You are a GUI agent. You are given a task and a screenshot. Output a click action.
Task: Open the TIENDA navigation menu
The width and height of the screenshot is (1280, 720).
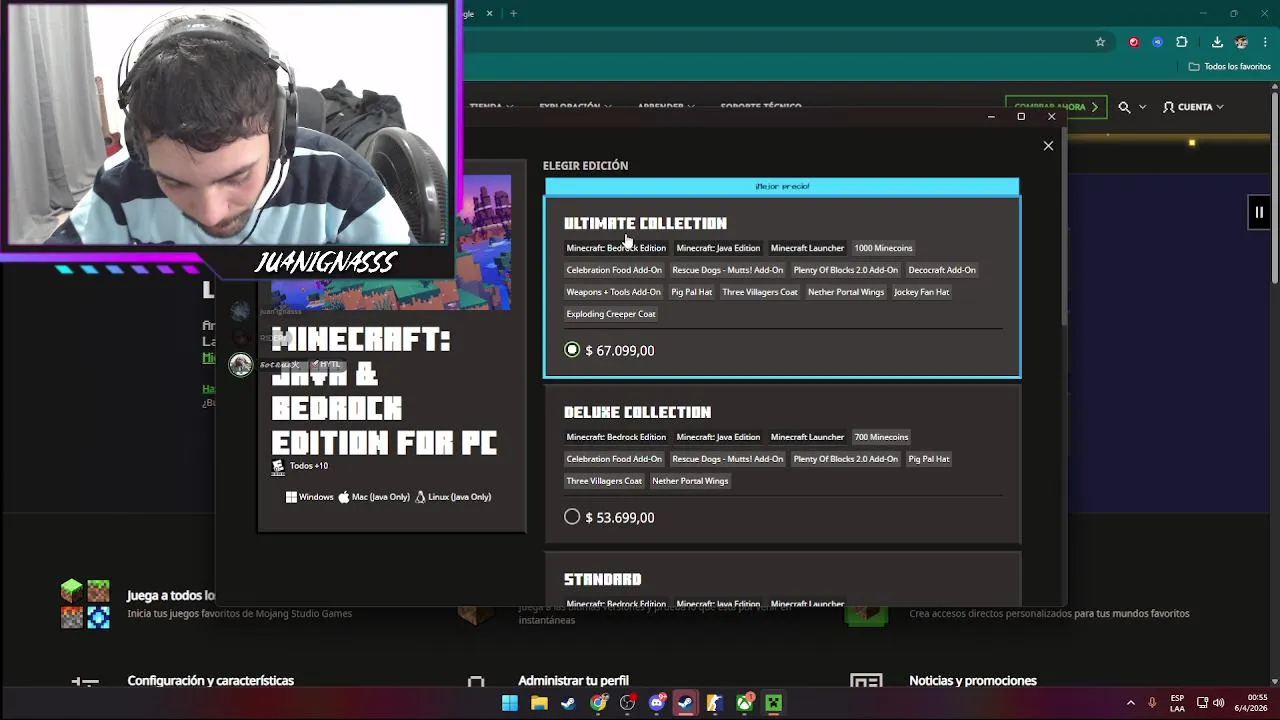(x=491, y=107)
